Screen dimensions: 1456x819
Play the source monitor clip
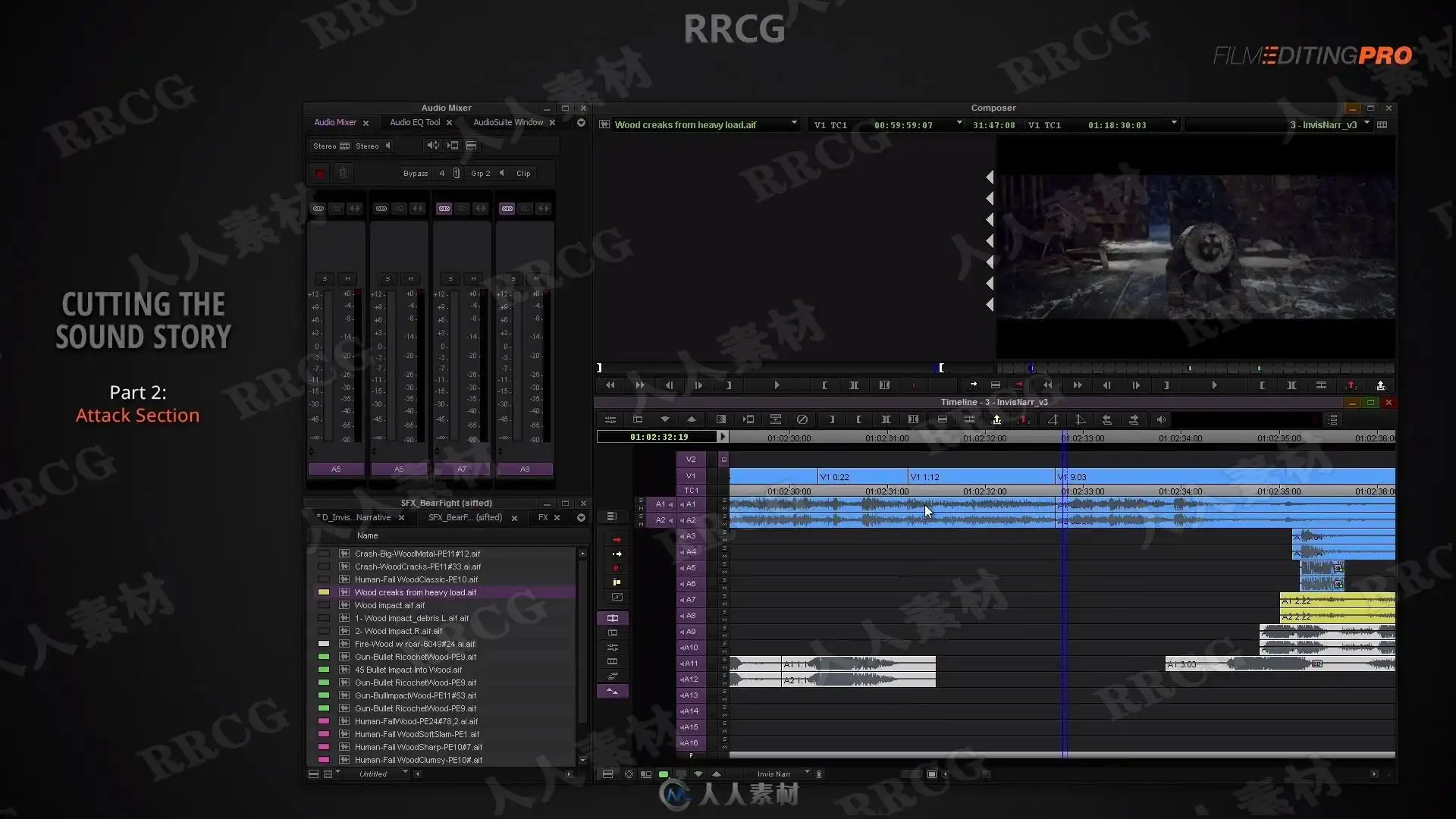coord(777,385)
